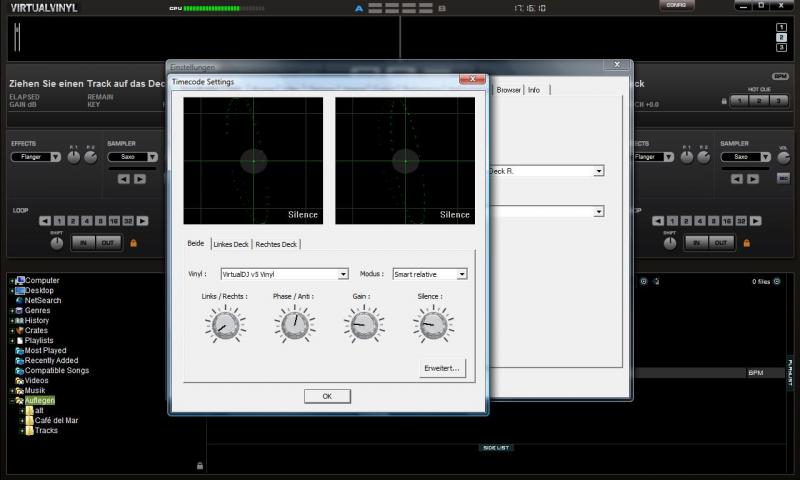The width and height of the screenshot is (800, 480).
Task: Click left deck loop IN button
Action: [84, 243]
